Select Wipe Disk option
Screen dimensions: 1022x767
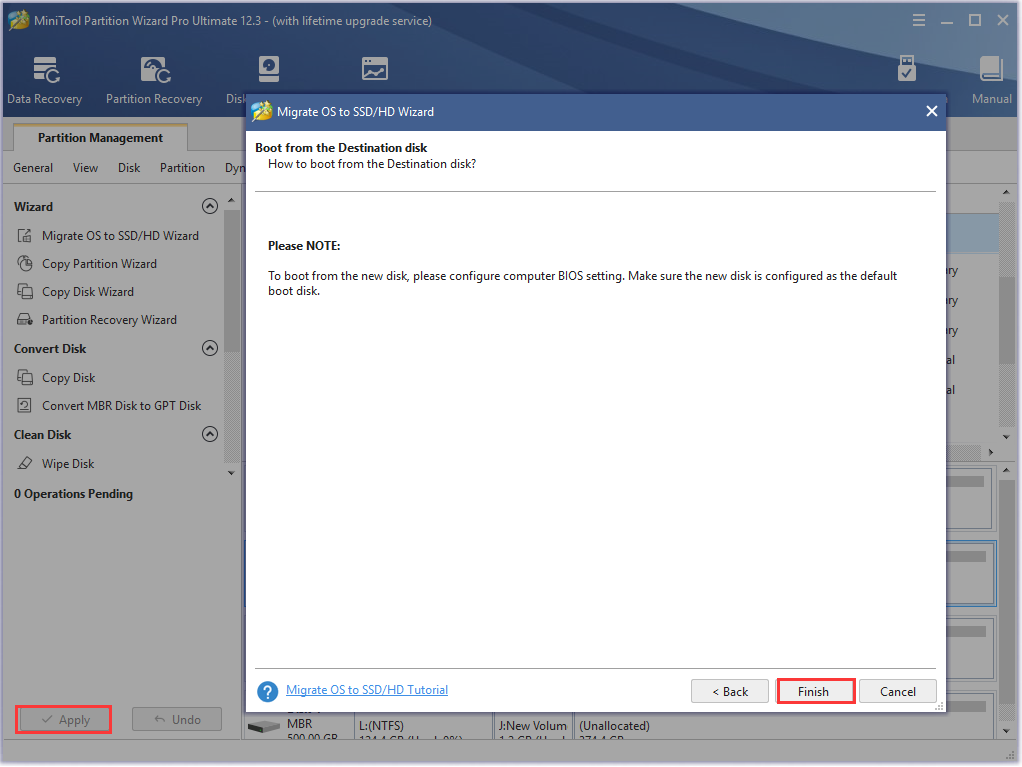(x=68, y=463)
